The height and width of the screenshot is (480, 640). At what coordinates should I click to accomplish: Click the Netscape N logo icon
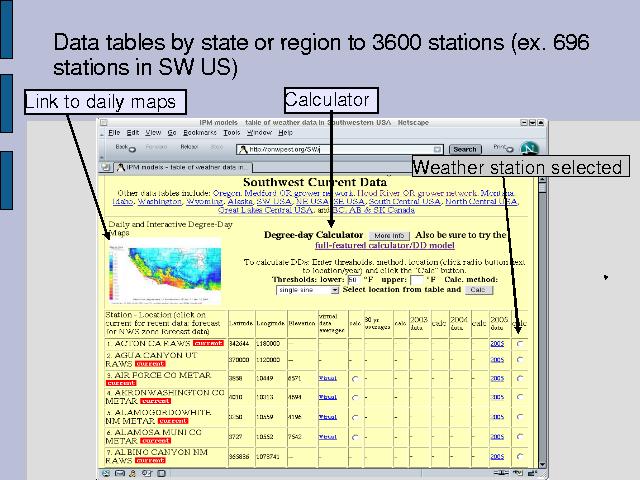530,149
